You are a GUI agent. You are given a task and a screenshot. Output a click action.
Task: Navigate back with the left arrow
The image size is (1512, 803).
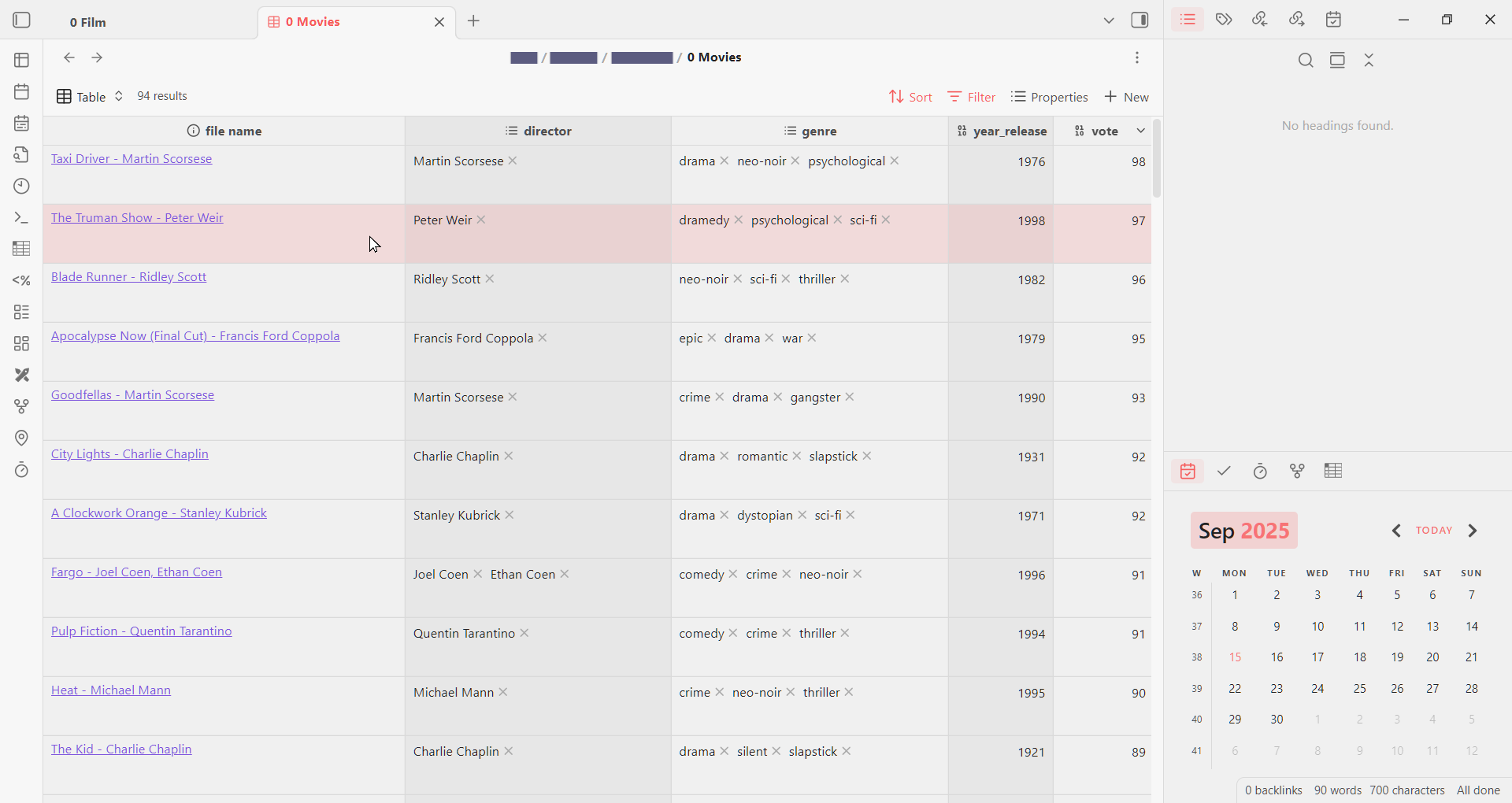pyautogui.click(x=69, y=57)
